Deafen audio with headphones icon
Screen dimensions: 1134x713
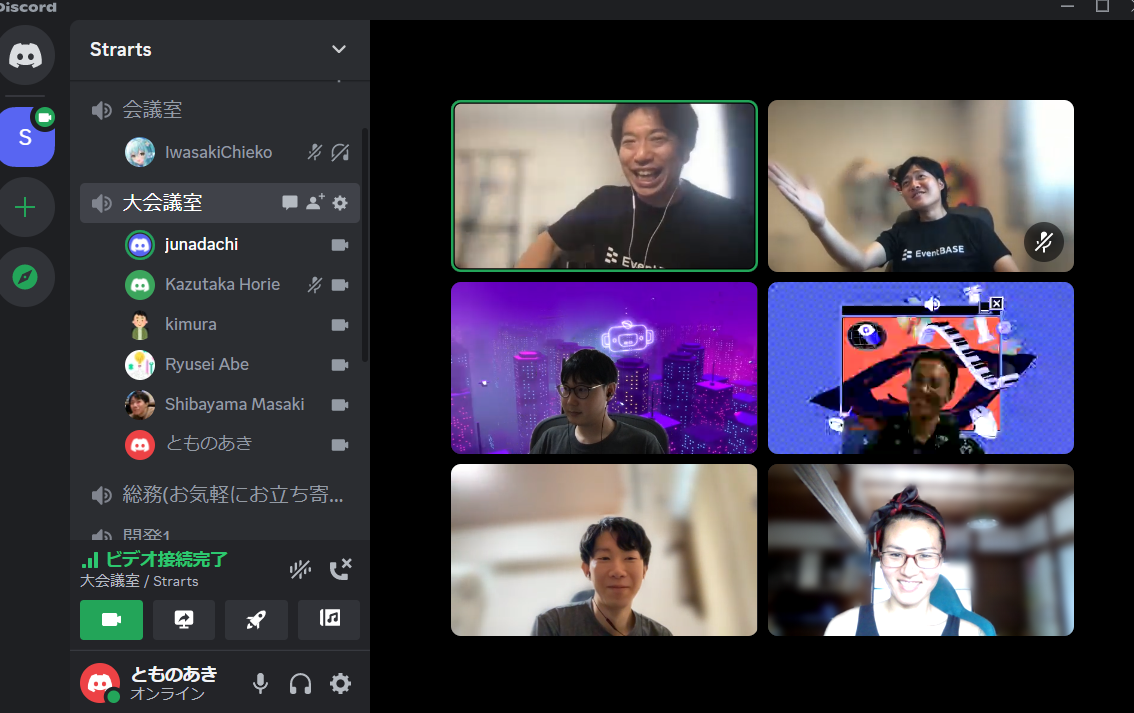pyautogui.click(x=300, y=684)
